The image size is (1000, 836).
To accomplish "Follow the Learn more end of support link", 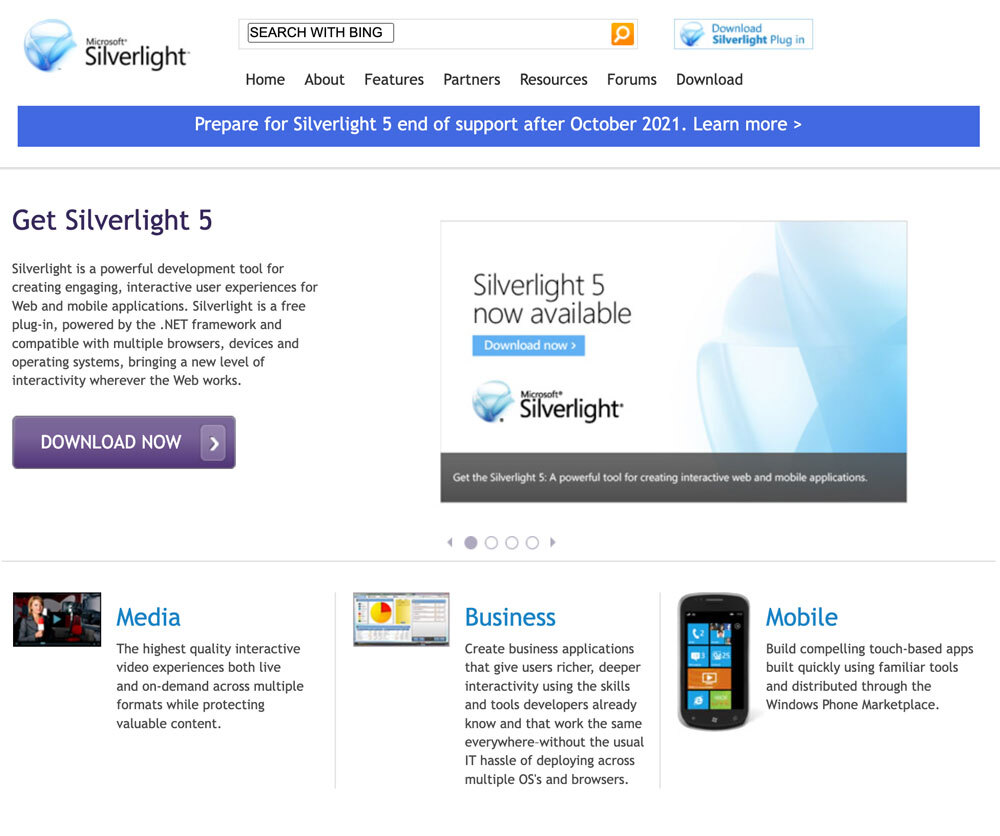I will coord(747,124).
